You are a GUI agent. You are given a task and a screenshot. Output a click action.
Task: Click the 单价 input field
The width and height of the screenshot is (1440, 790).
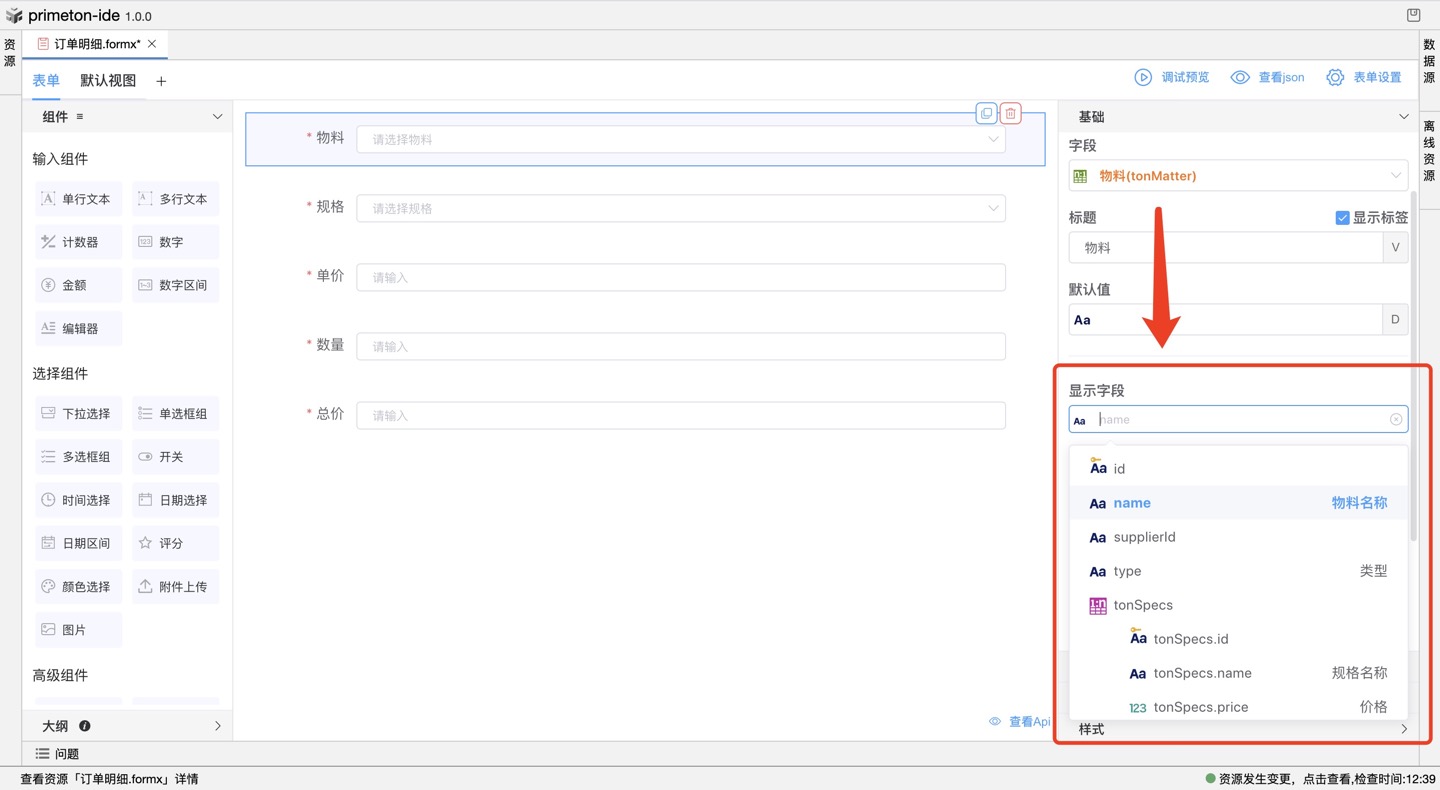coord(680,278)
